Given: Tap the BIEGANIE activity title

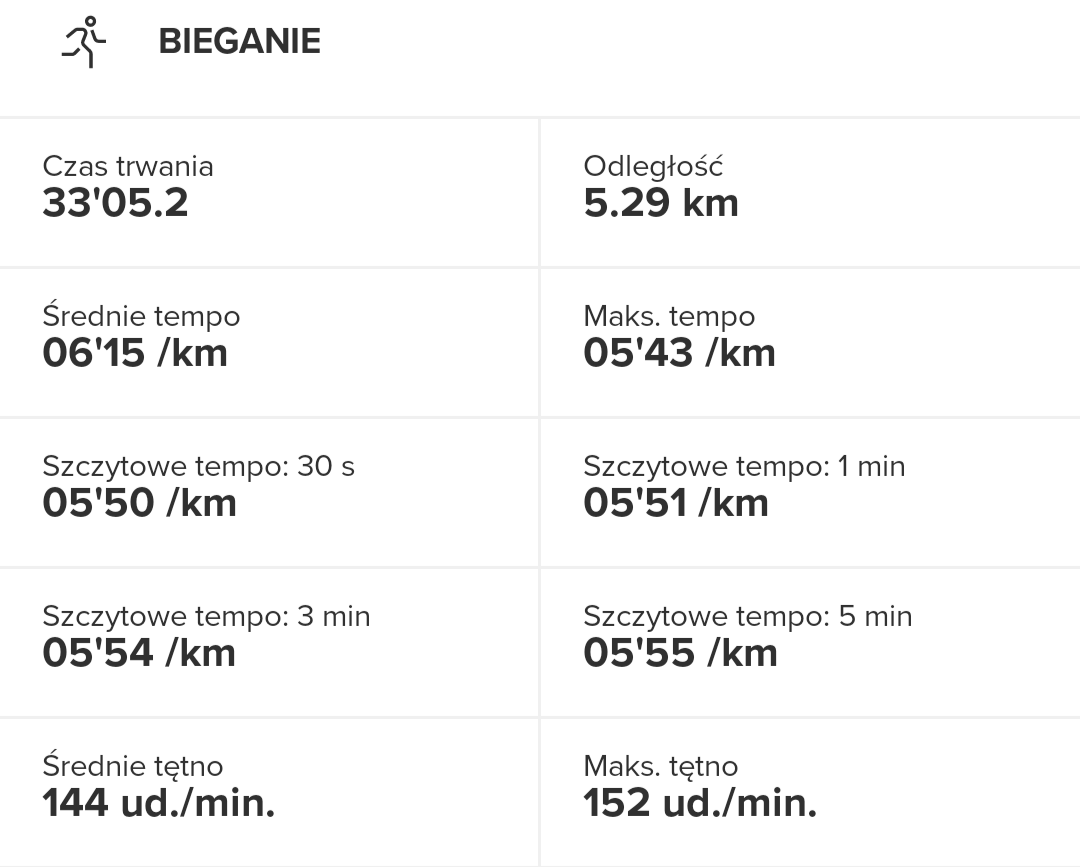Looking at the screenshot, I should (x=240, y=42).
